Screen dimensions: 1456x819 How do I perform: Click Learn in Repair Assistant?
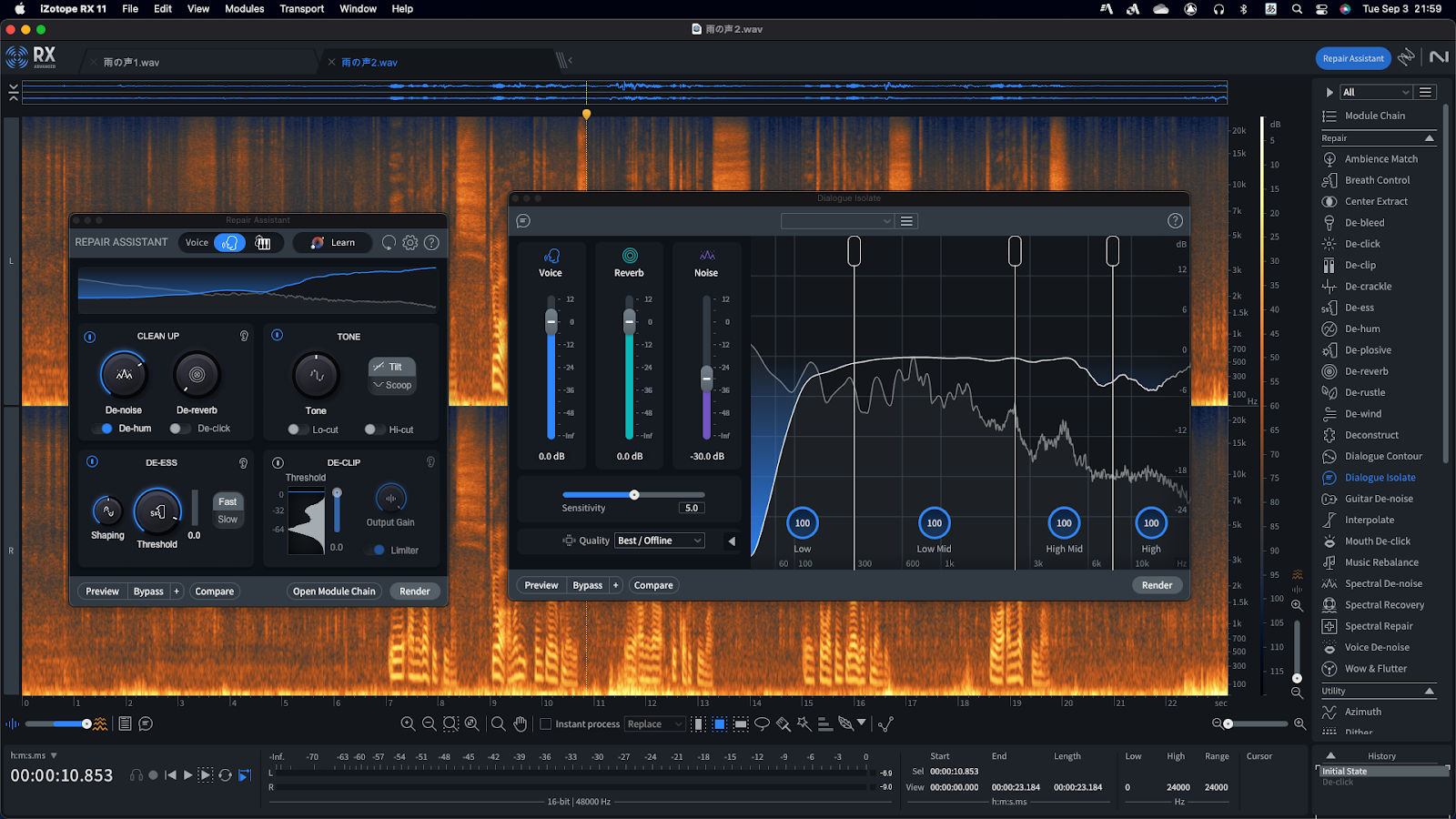tap(332, 243)
